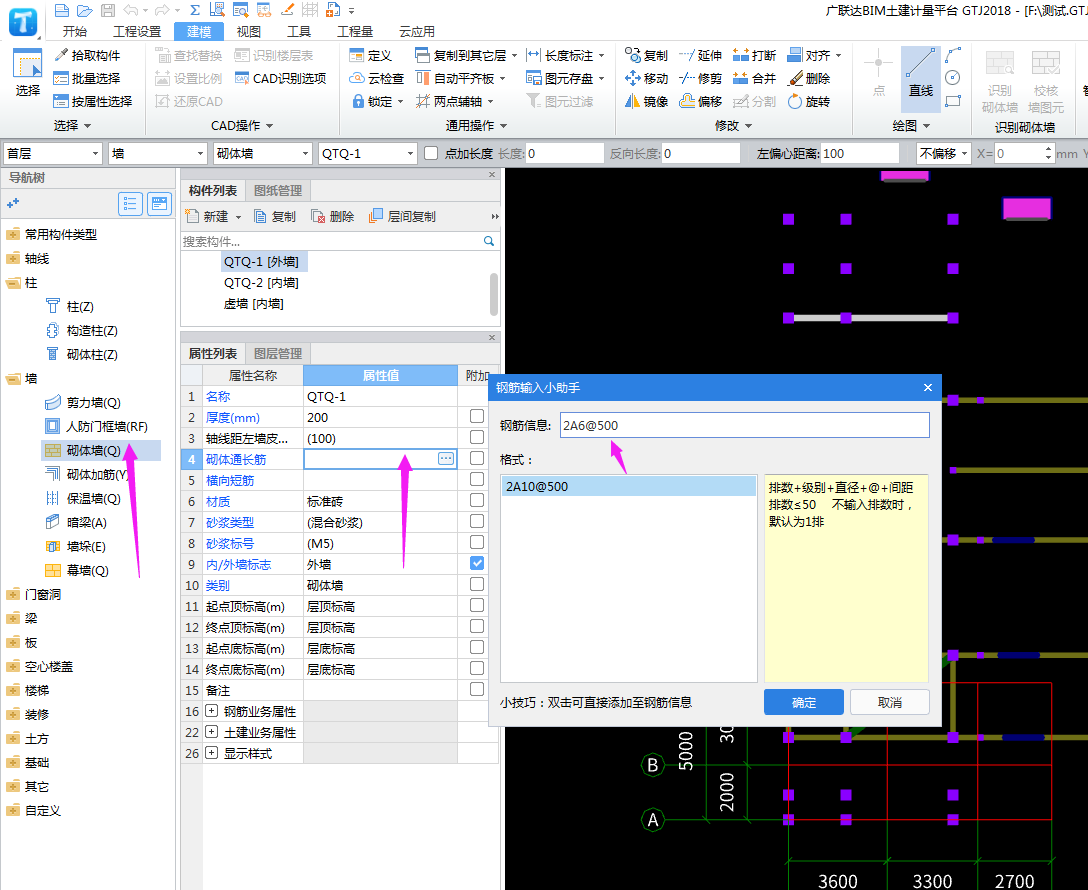Check the 起点顶标高(m) additional checkbox
The height and width of the screenshot is (890, 1088).
477,605
